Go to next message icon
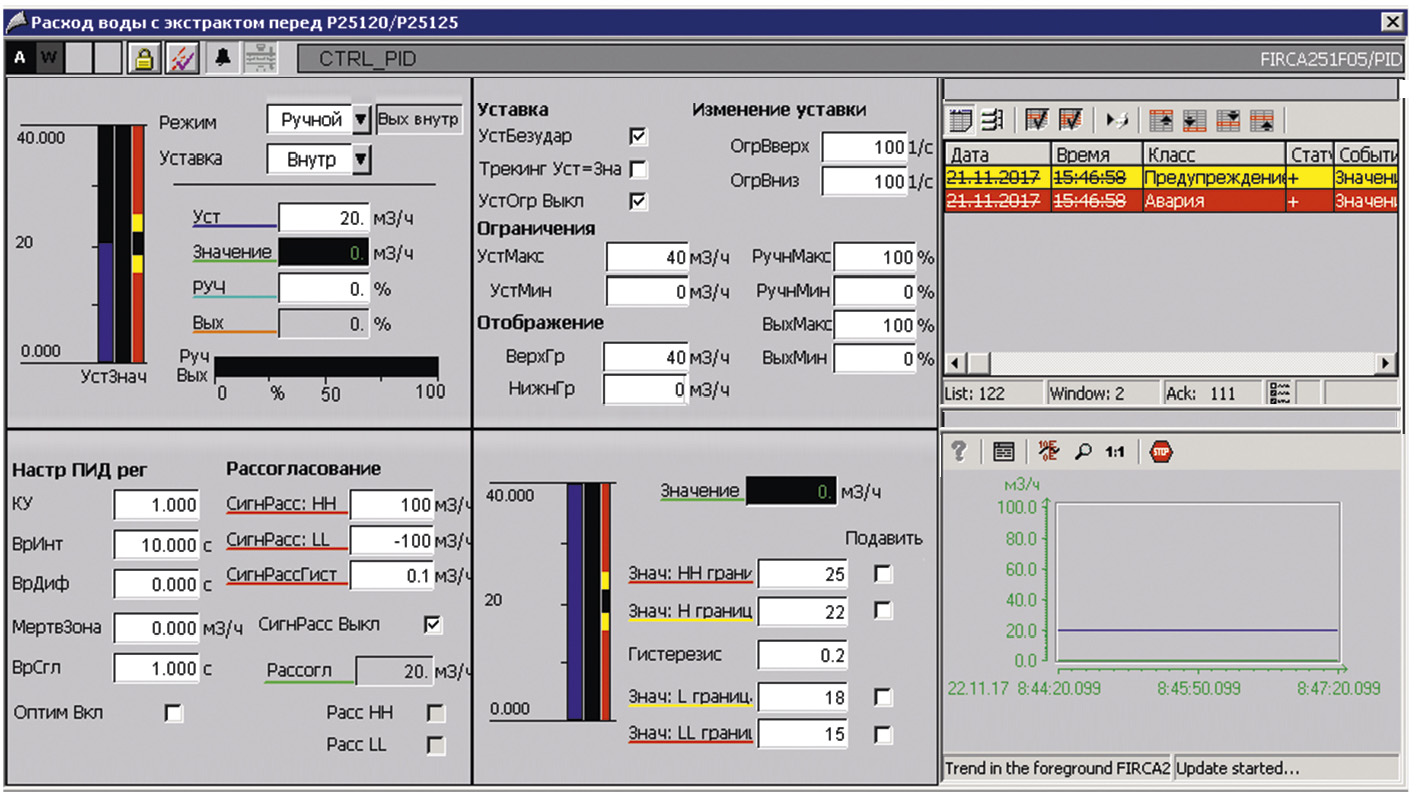 point(1228,121)
